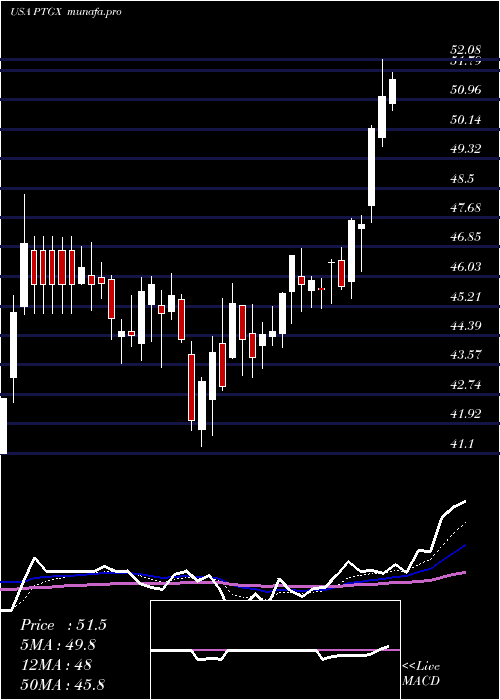Click the 49.32 price axis label

click(466, 149)
